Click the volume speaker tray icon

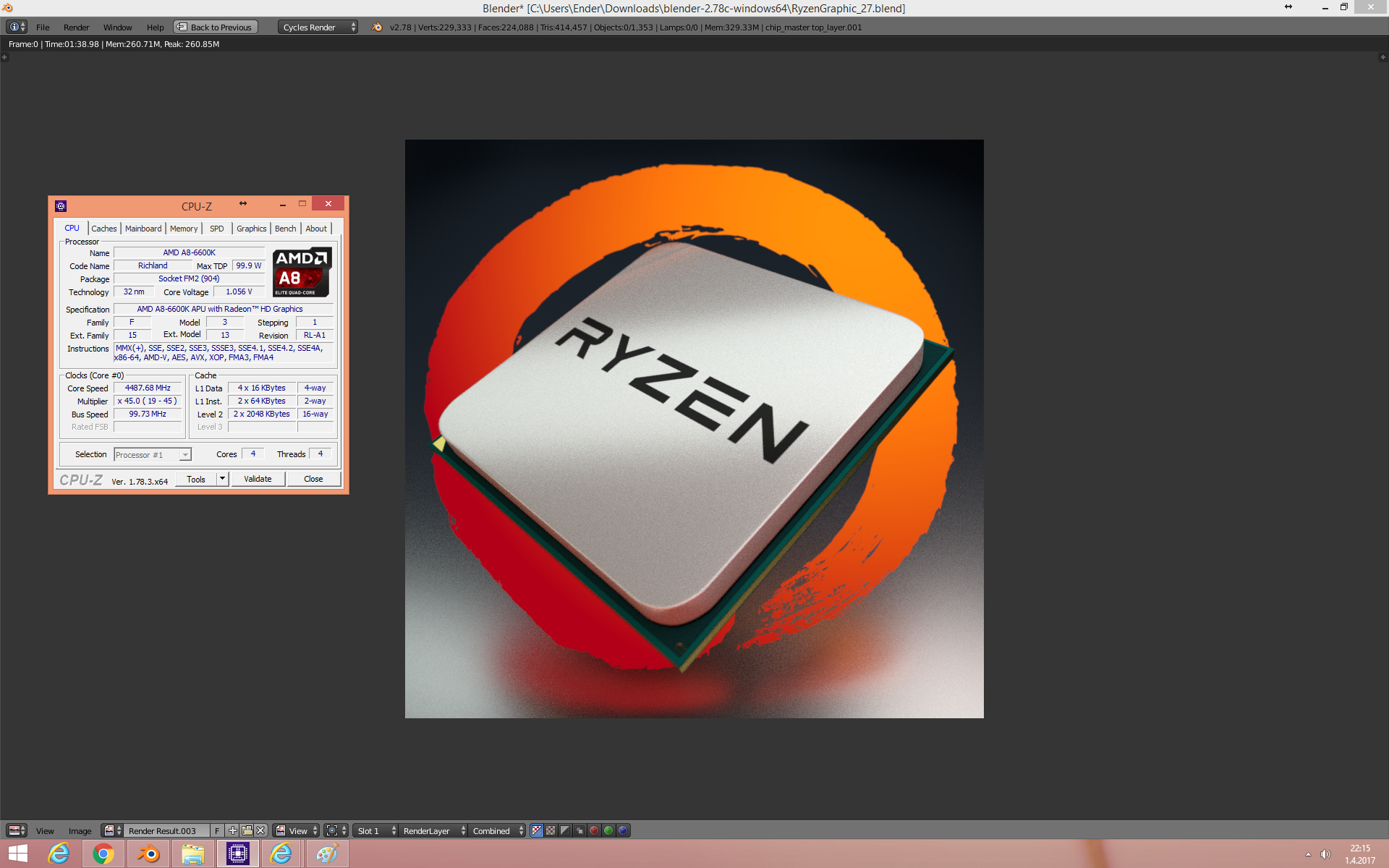pyautogui.click(x=1325, y=854)
